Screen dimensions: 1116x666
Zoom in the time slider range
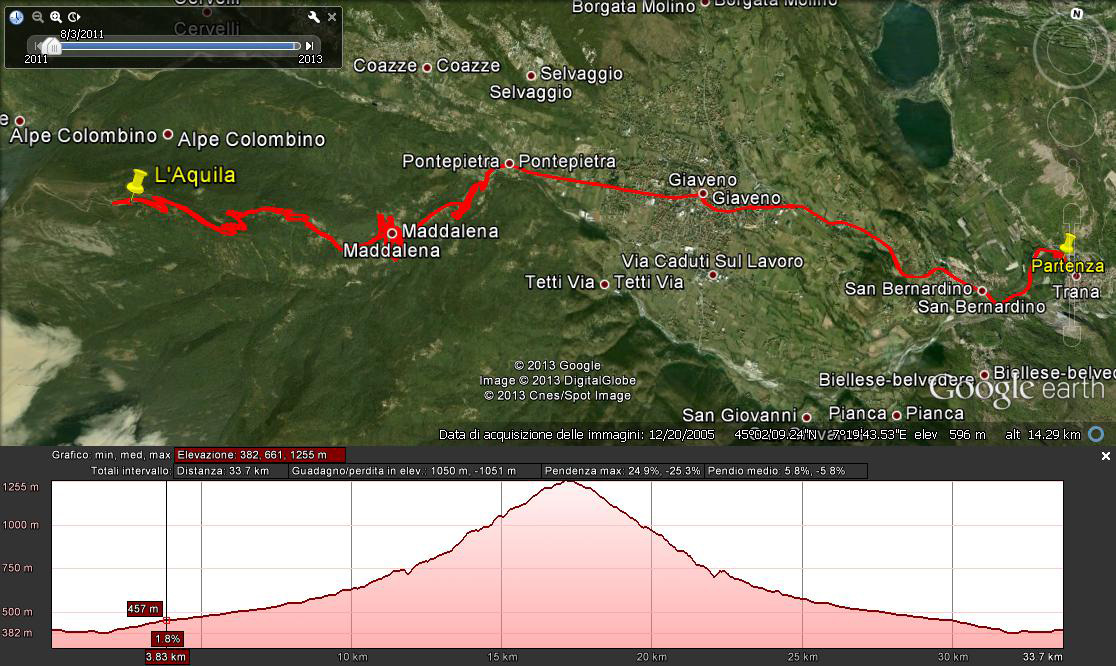(x=56, y=17)
